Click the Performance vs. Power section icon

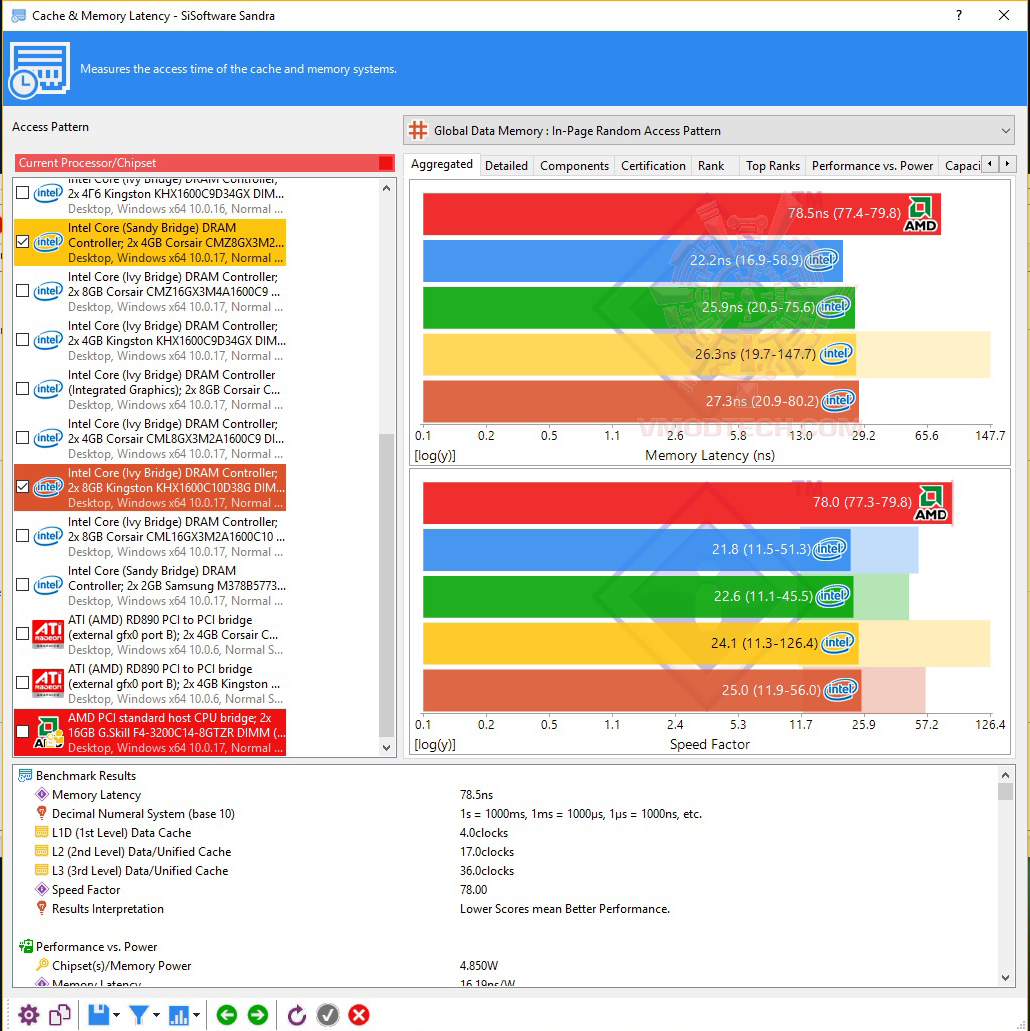[26, 947]
